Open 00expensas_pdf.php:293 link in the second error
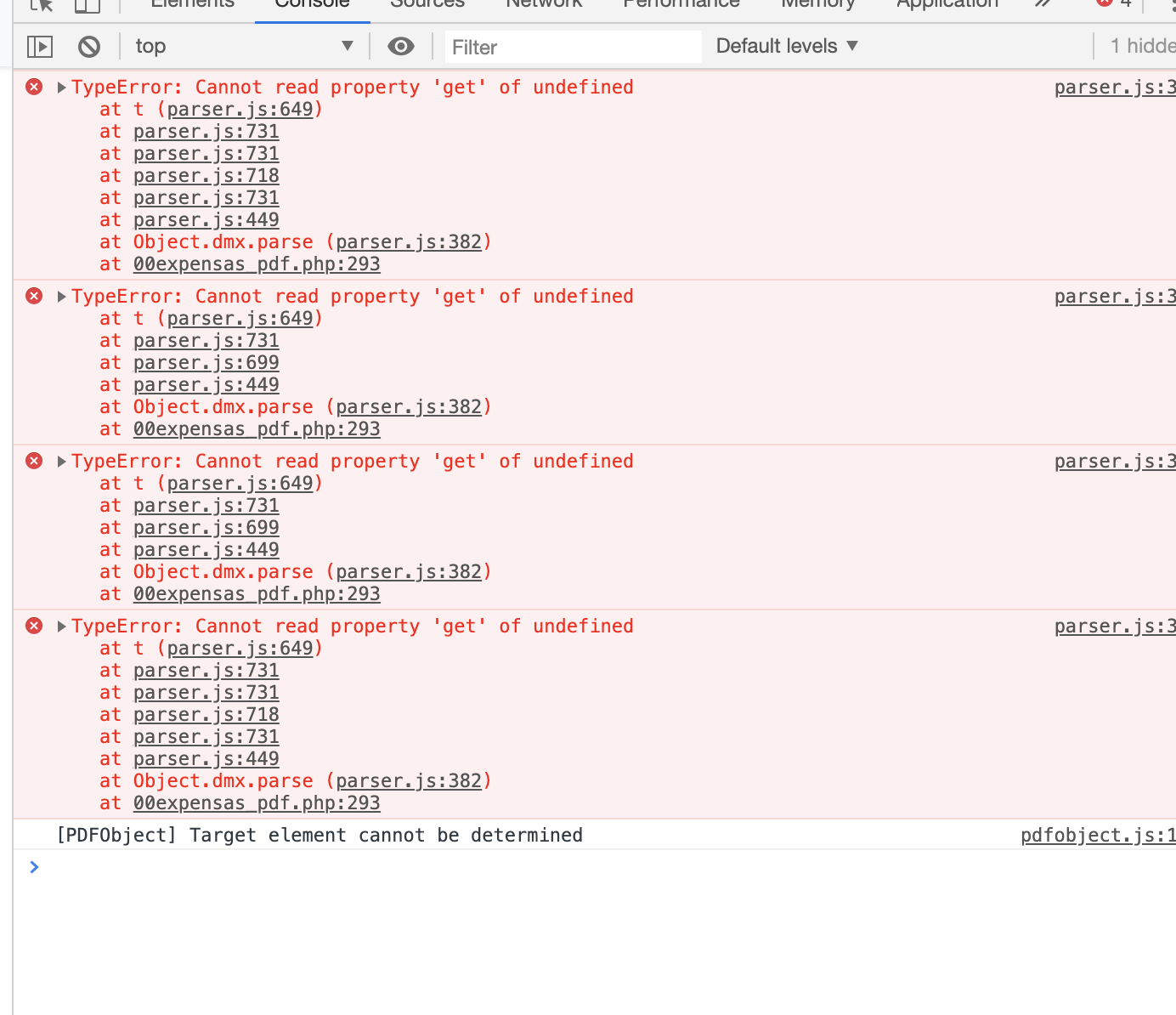The height and width of the screenshot is (1015, 1176). point(257,429)
